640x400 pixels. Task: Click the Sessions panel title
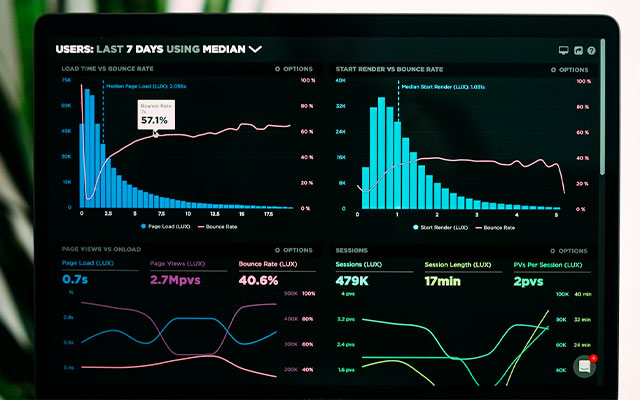coord(351,250)
